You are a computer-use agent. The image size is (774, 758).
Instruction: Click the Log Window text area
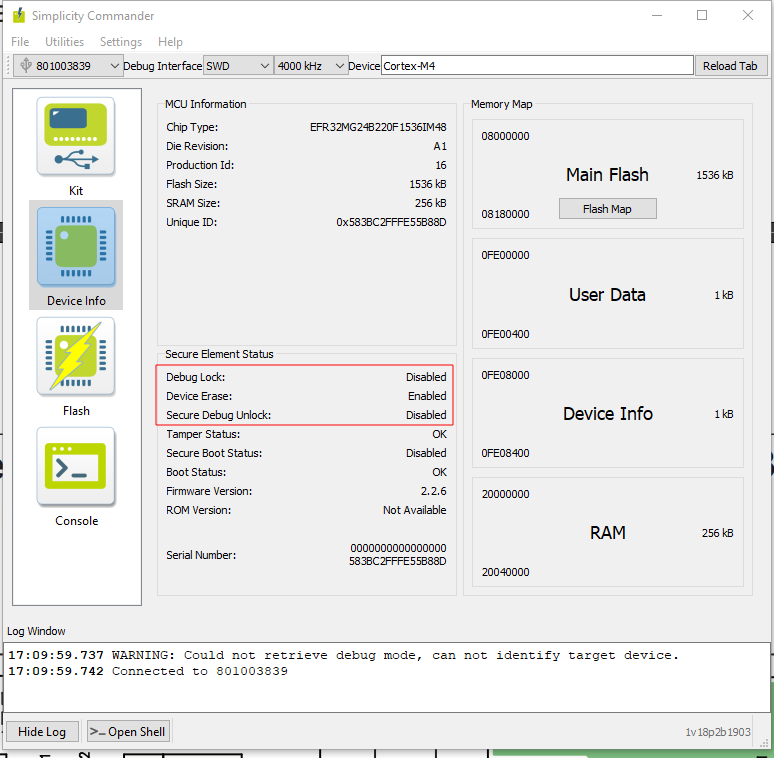[x=385, y=677]
